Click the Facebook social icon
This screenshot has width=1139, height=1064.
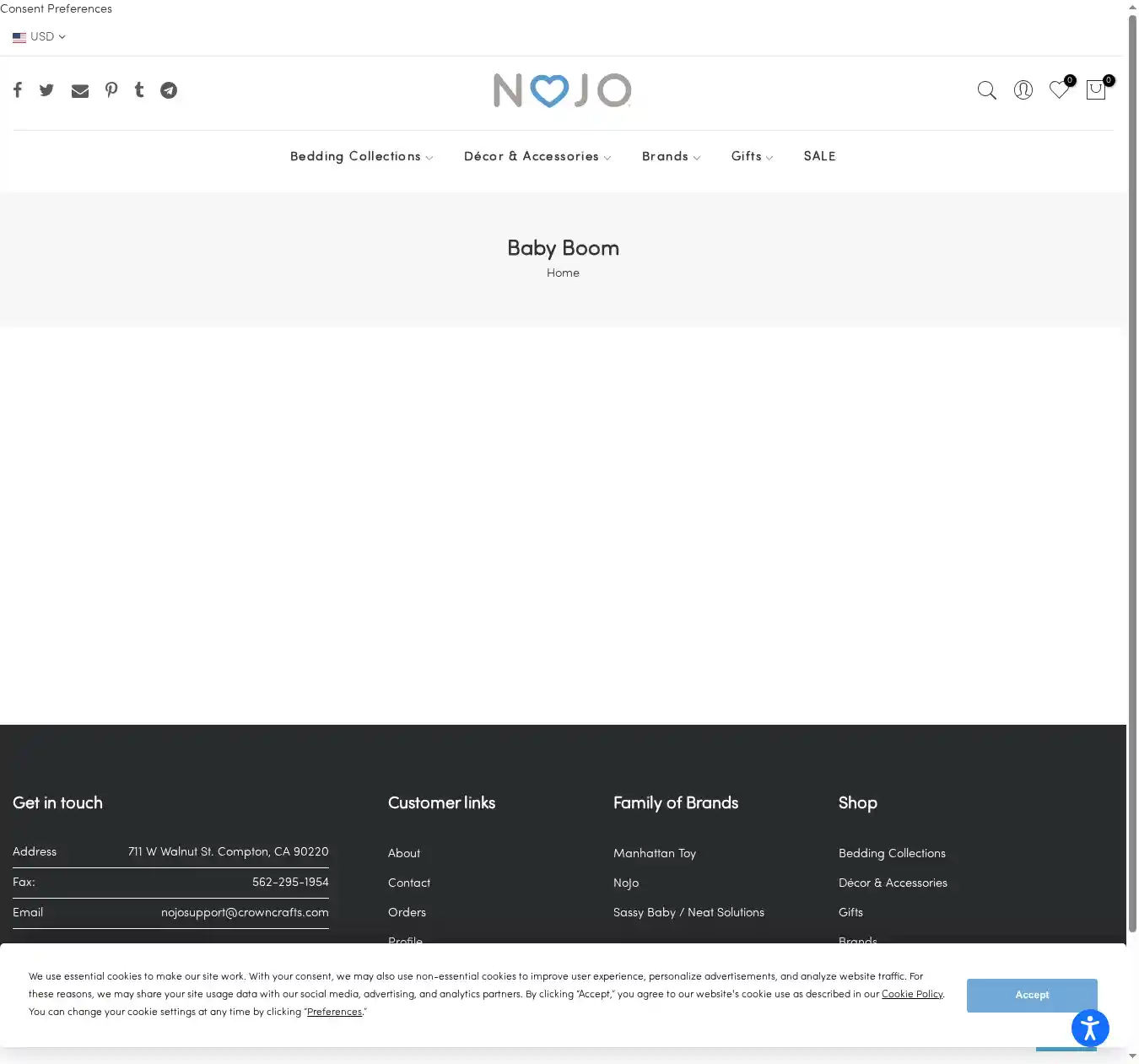18,90
